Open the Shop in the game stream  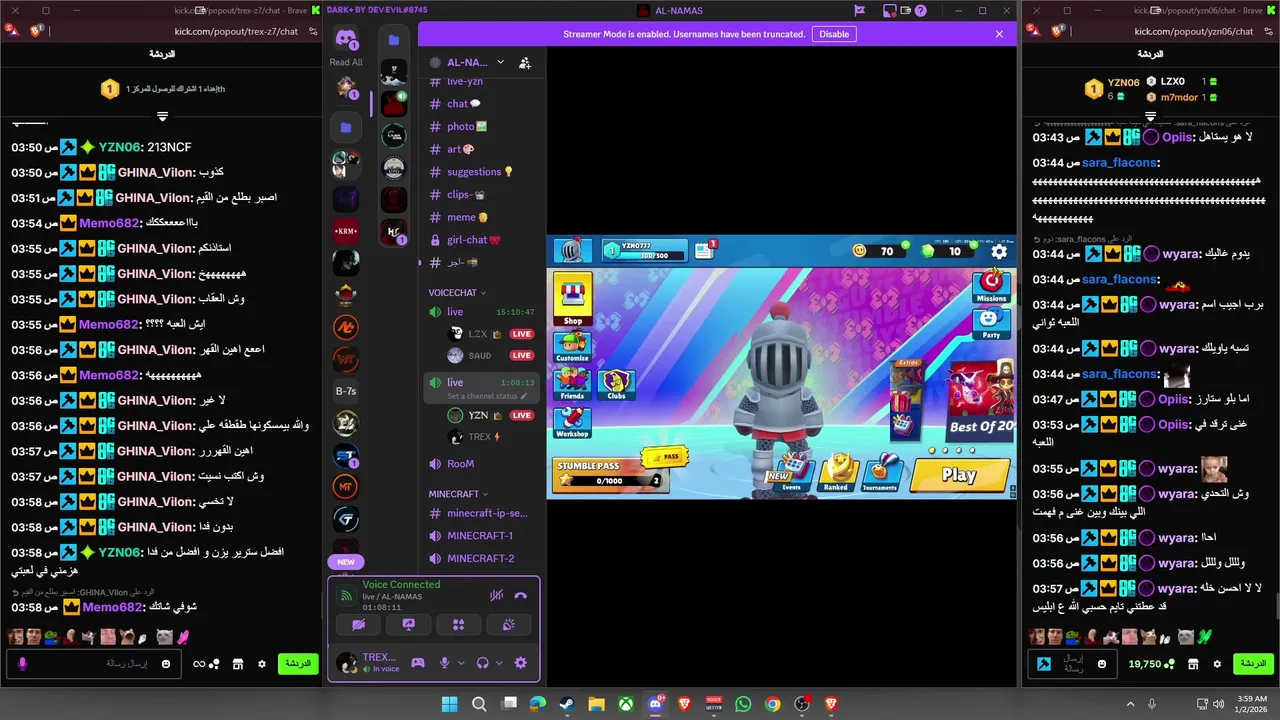click(x=572, y=299)
